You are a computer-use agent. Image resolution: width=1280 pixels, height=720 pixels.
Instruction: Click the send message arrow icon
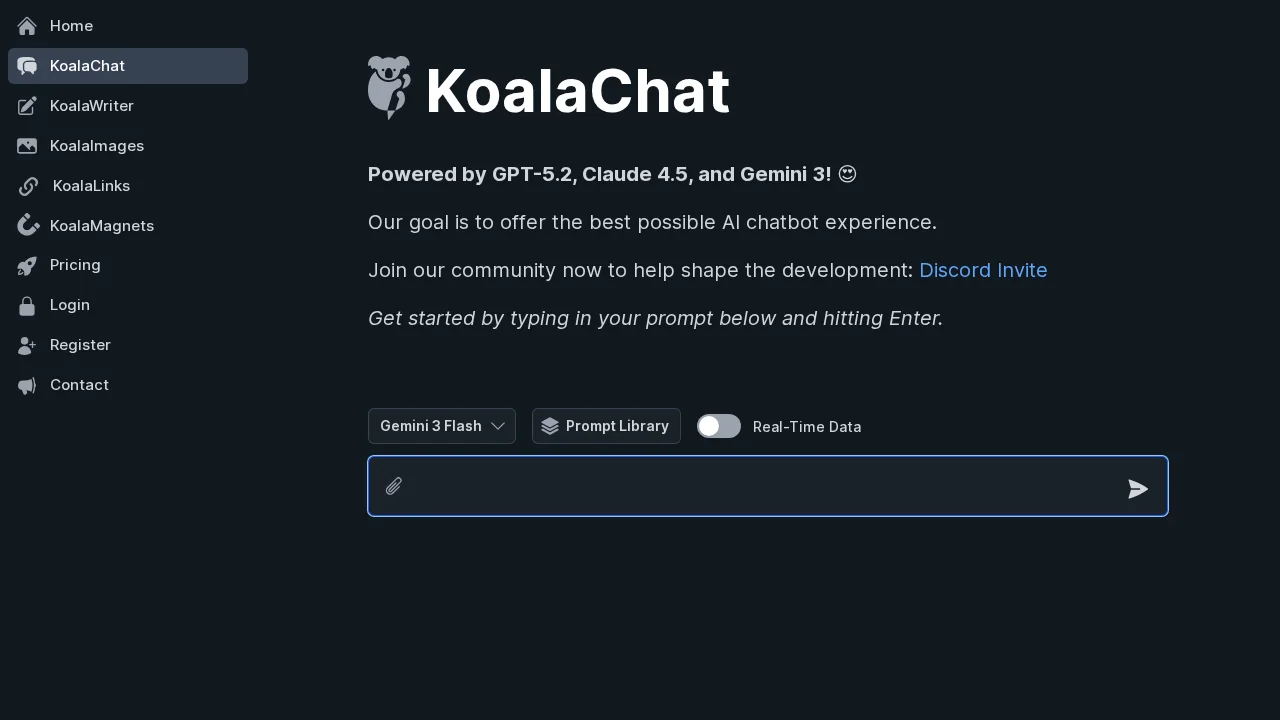coord(1138,489)
